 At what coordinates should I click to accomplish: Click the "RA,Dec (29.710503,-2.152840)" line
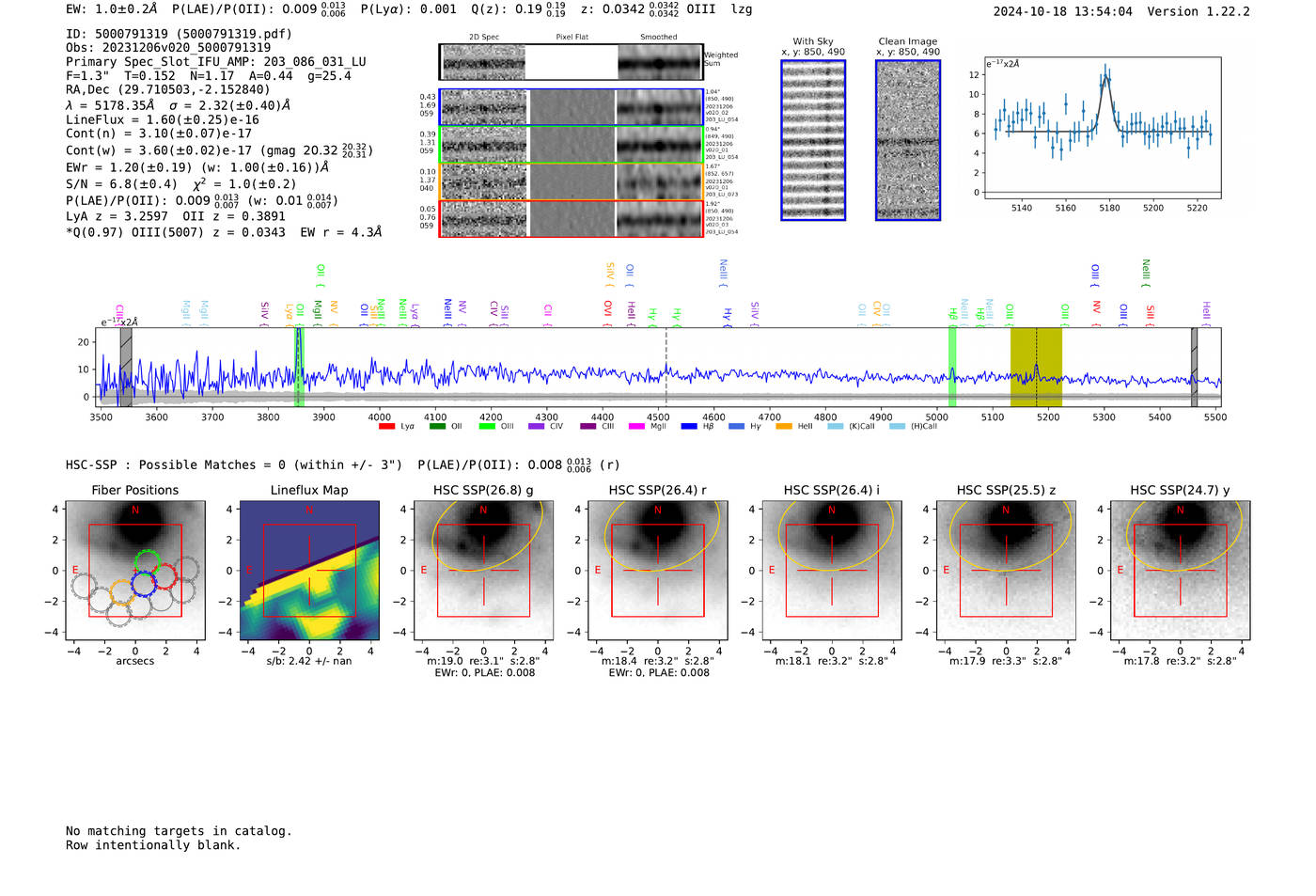point(168,90)
